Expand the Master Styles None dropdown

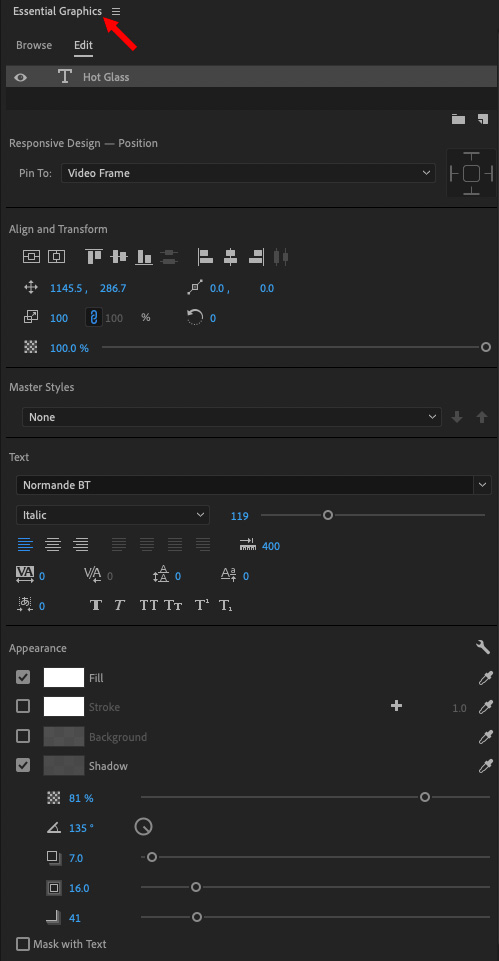click(232, 417)
